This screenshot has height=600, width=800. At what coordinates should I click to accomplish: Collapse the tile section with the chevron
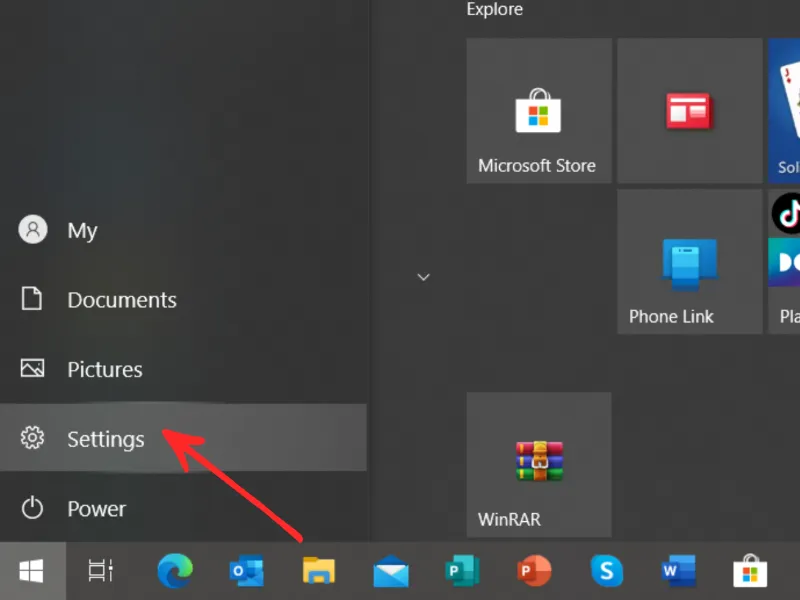click(423, 276)
